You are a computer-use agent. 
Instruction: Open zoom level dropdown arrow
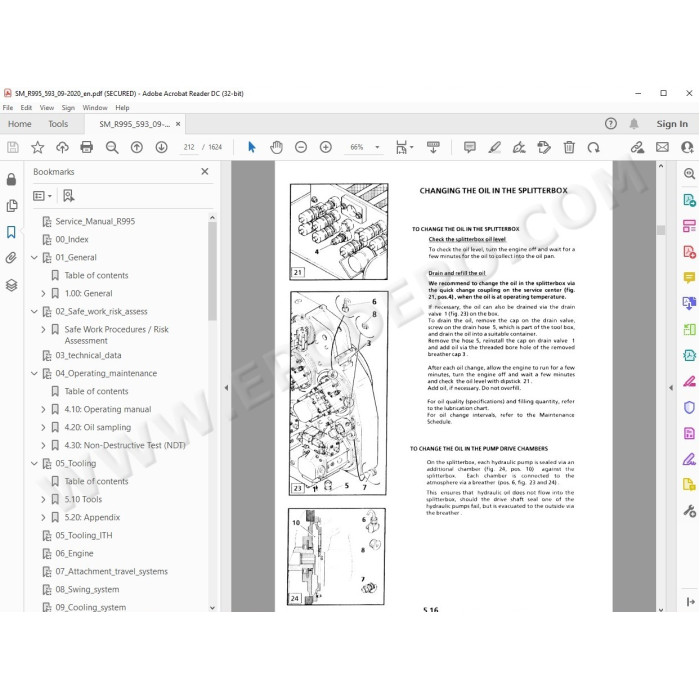coord(377,147)
